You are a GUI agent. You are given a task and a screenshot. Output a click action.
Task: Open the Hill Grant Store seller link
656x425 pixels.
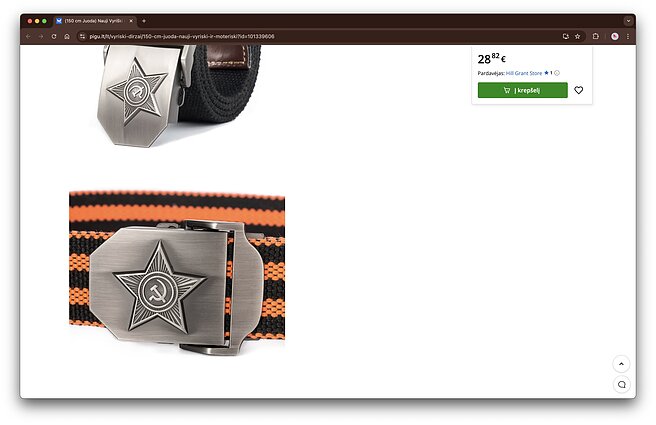click(524, 73)
